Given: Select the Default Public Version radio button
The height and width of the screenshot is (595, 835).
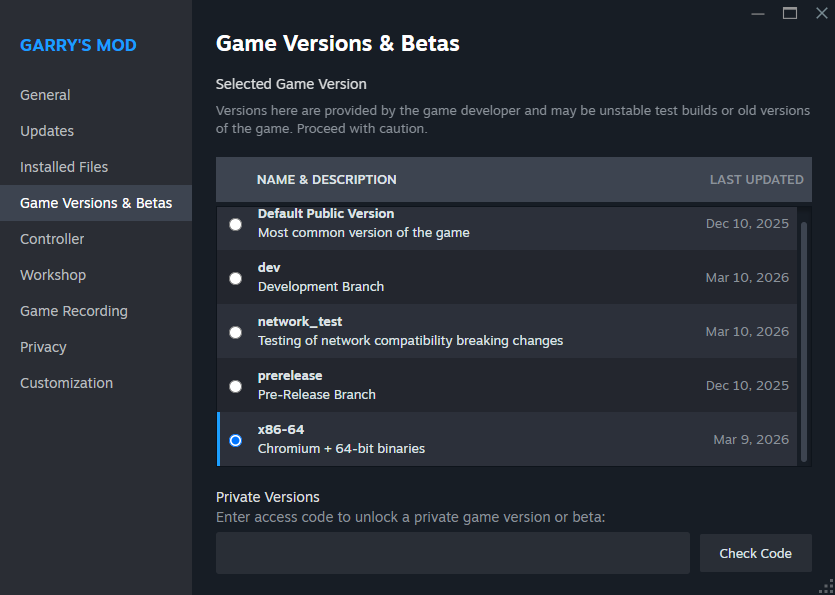Looking at the screenshot, I should [235, 224].
